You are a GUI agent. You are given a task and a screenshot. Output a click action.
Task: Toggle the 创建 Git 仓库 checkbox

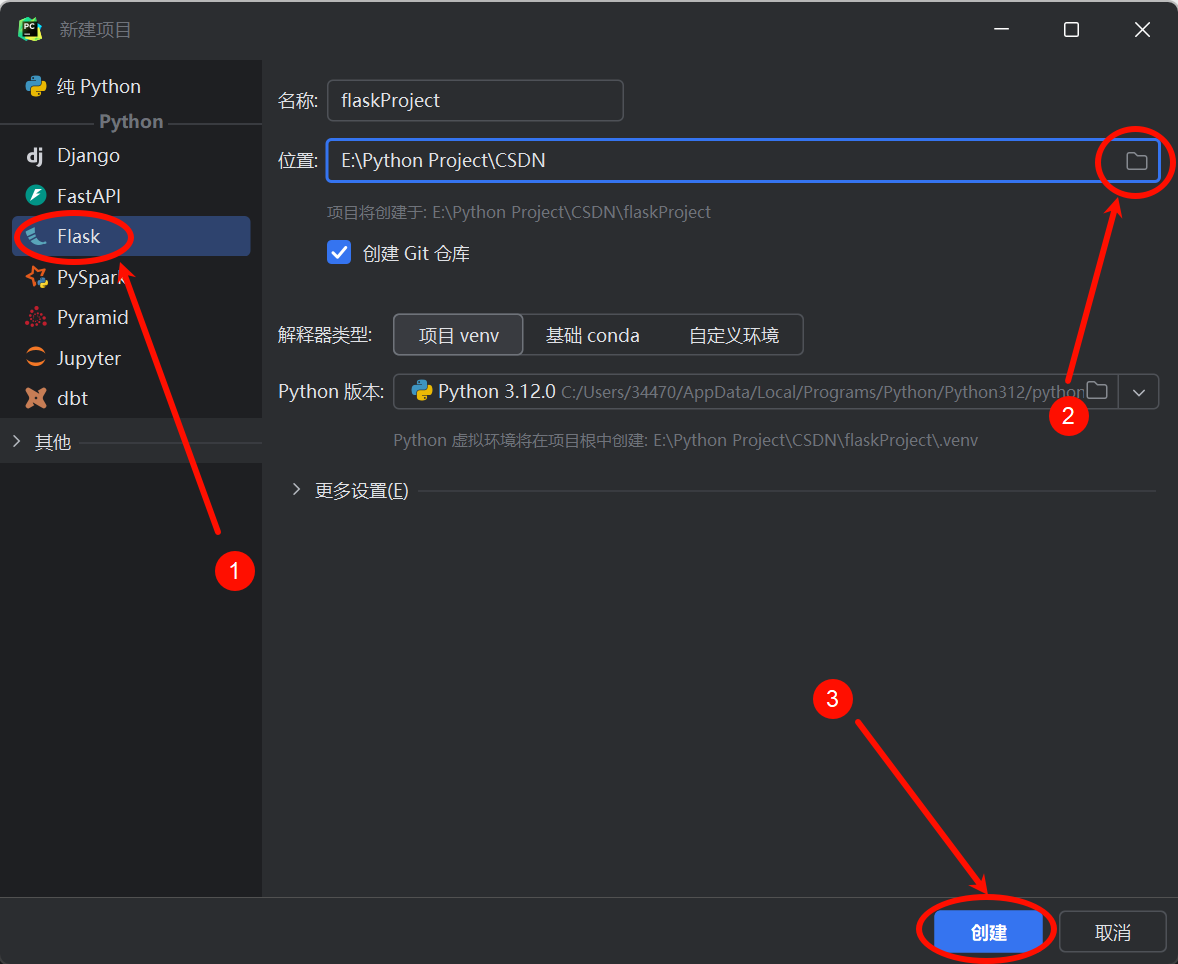pyautogui.click(x=339, y=252)
